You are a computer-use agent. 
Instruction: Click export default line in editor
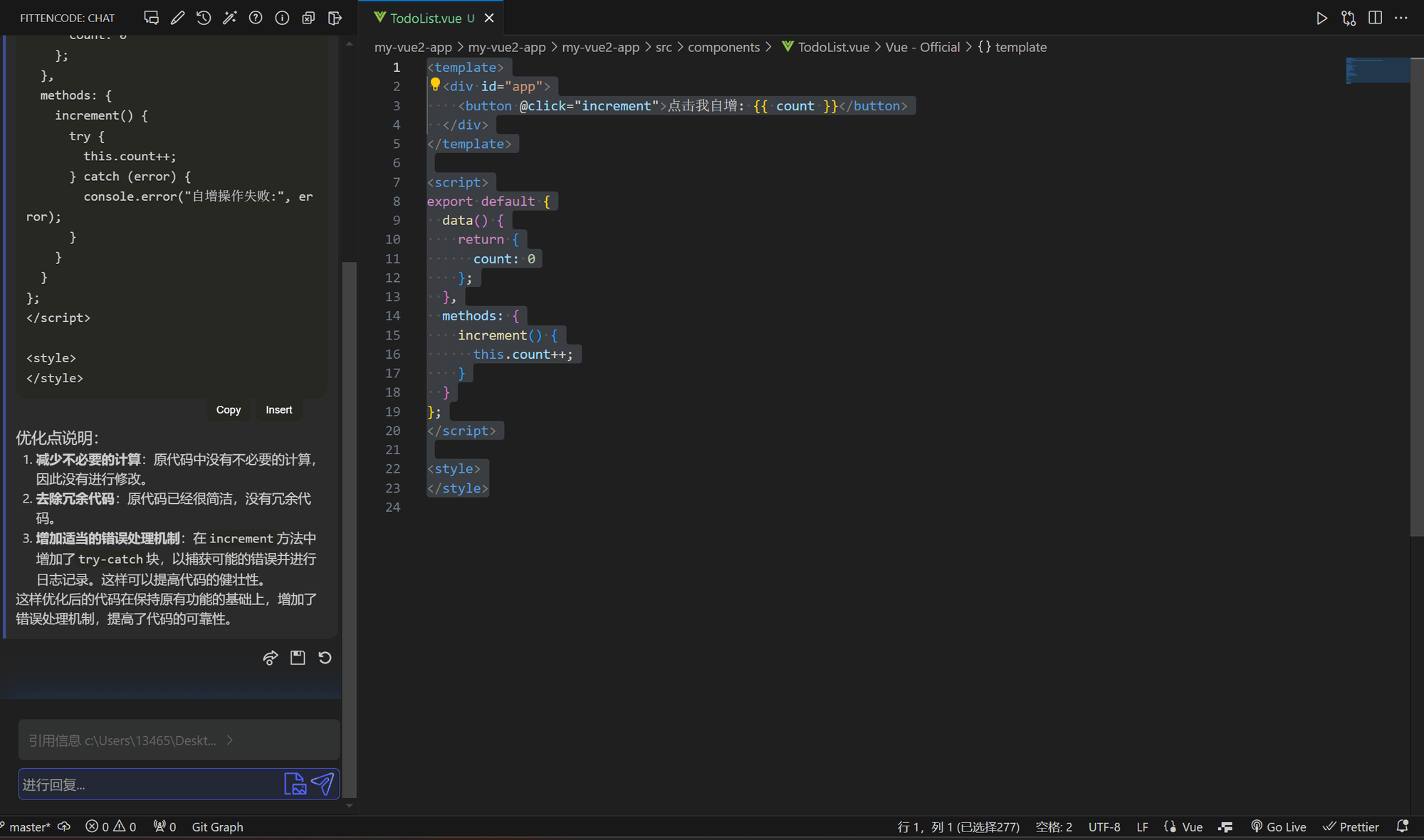point(488,201)
